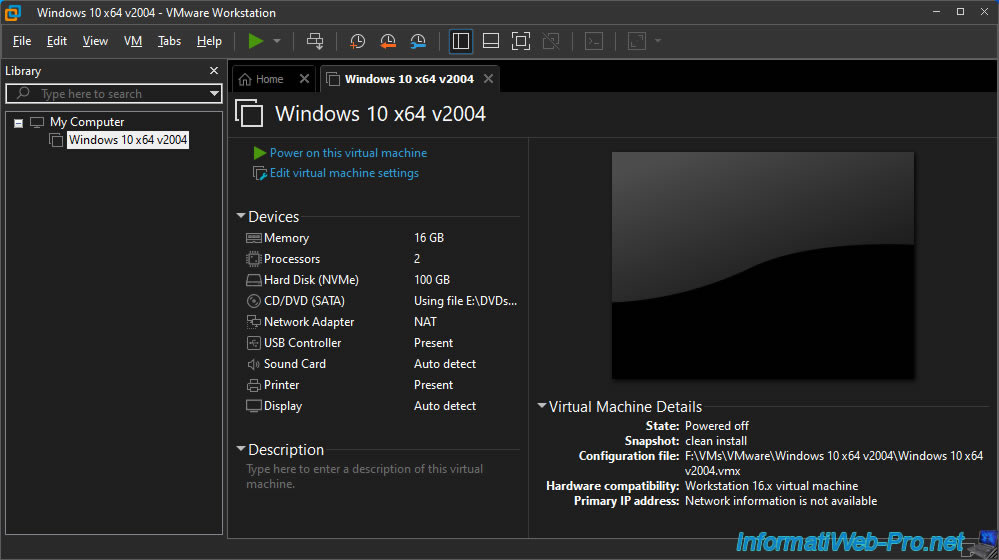Viewport: 999px width, 560px height.
Task: Click the Workstation 16.x virtual machine text
Action: [771, 486]
